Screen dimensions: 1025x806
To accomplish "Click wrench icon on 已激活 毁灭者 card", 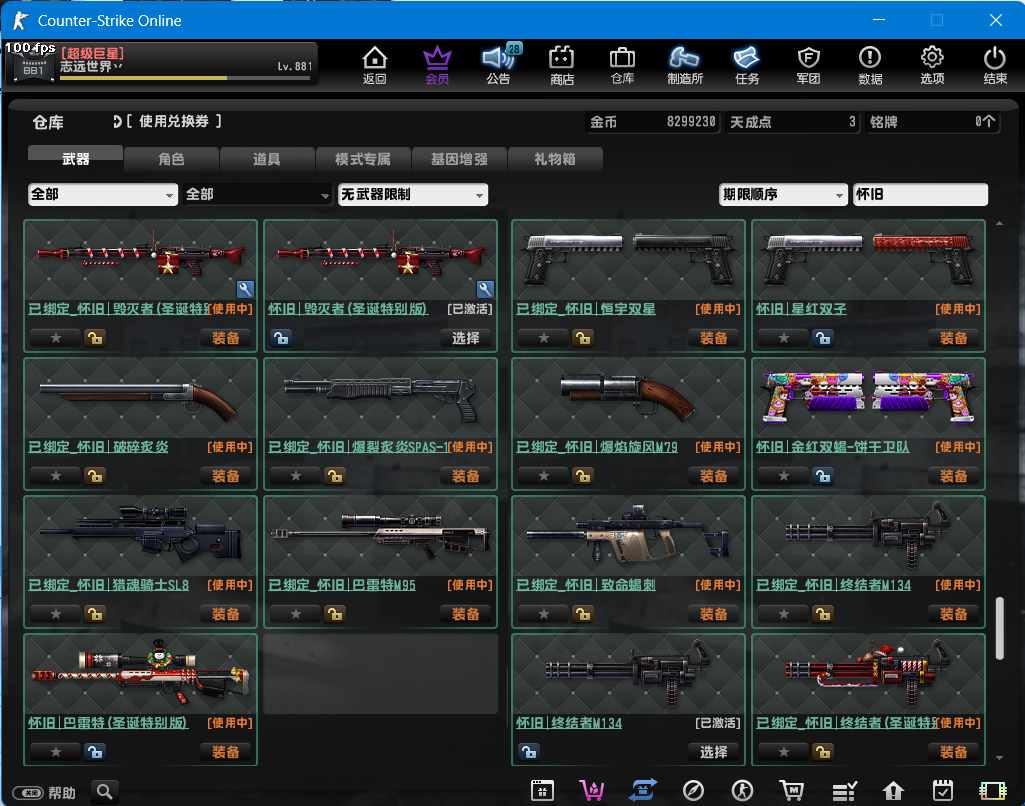I will 485,289.
